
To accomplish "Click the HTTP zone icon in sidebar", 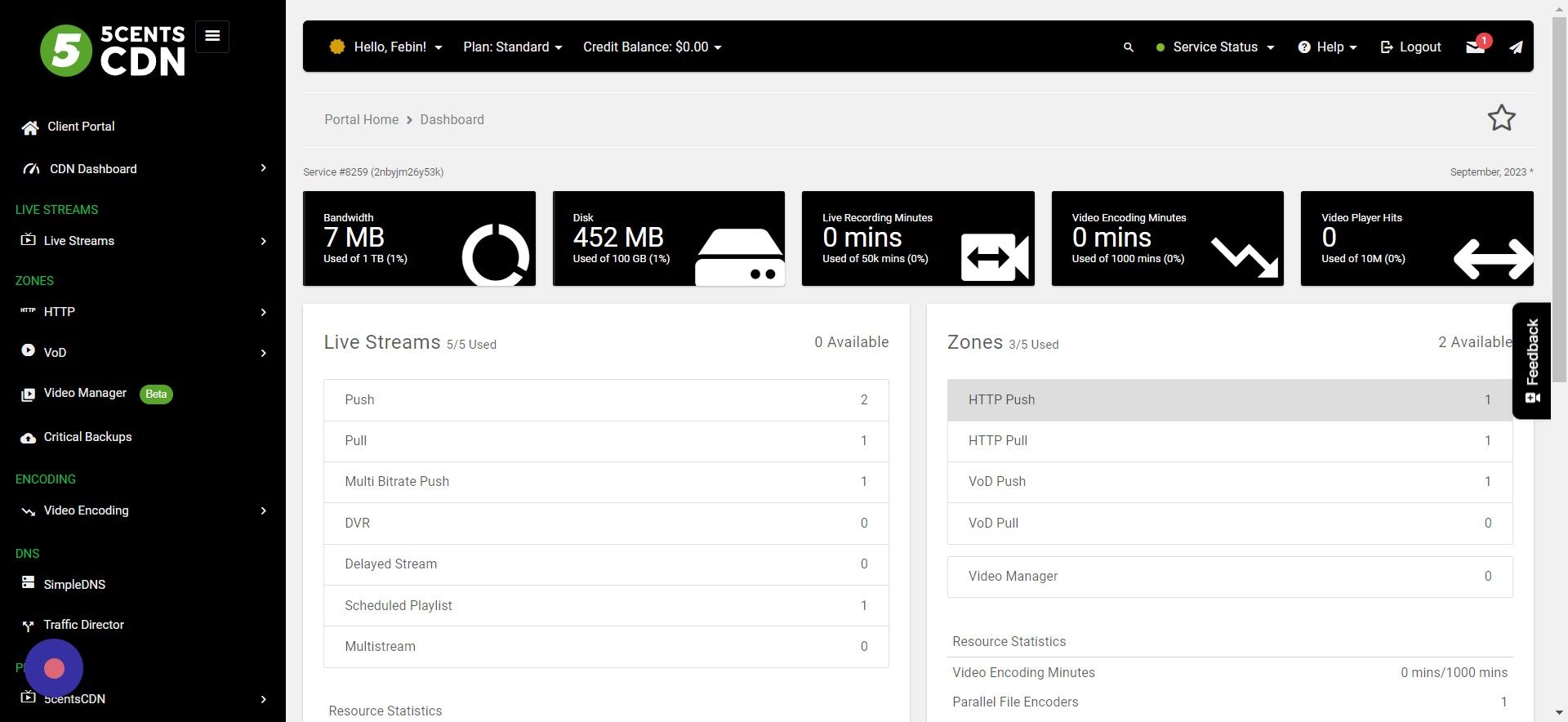I will (28, 311).
